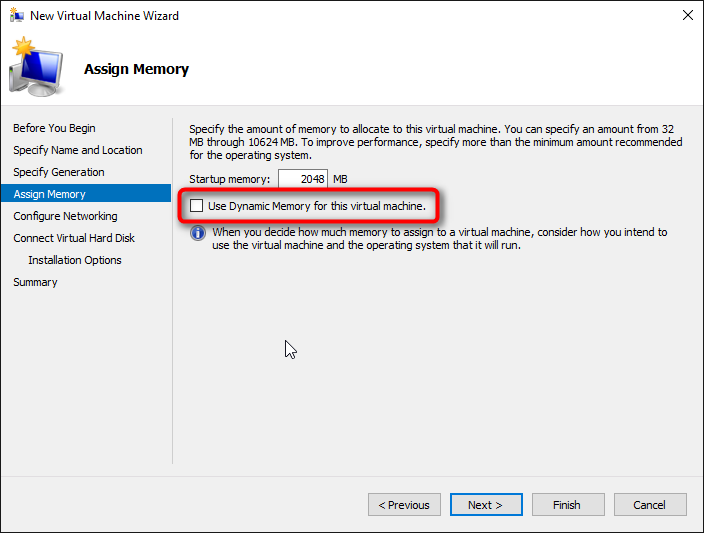Image resolution: width=704 pixels, height=533 pixels.
Task: Click the 'Use Dynamic Memory for this virtual machine.' label
Action: pyautogui.click(x=317, y=206)
